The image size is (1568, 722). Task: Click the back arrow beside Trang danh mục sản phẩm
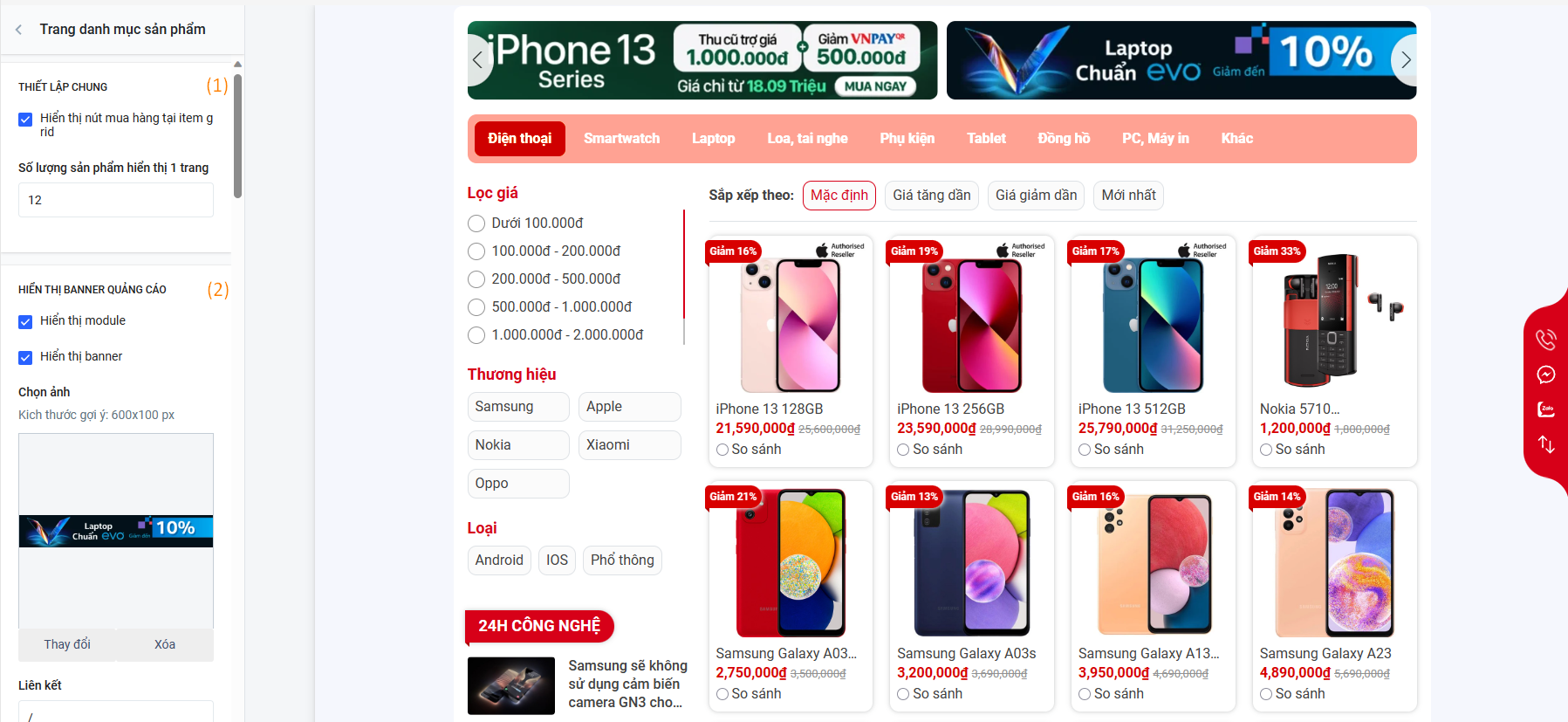pyautogui.click(x=18, y=30)
